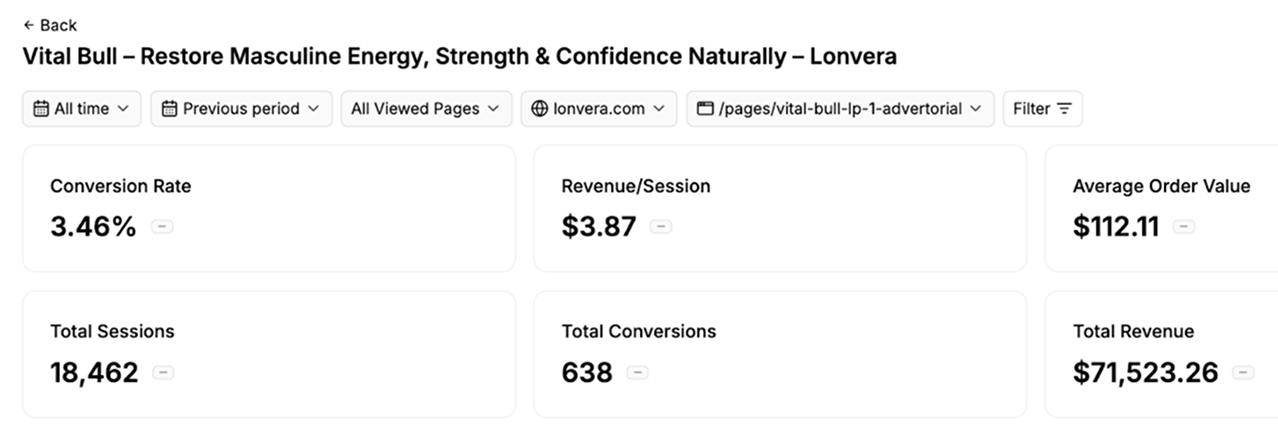The image size is (1278, 437).
Task: Expand the lonvera.com domain dropdown
Action: [599, 109]
